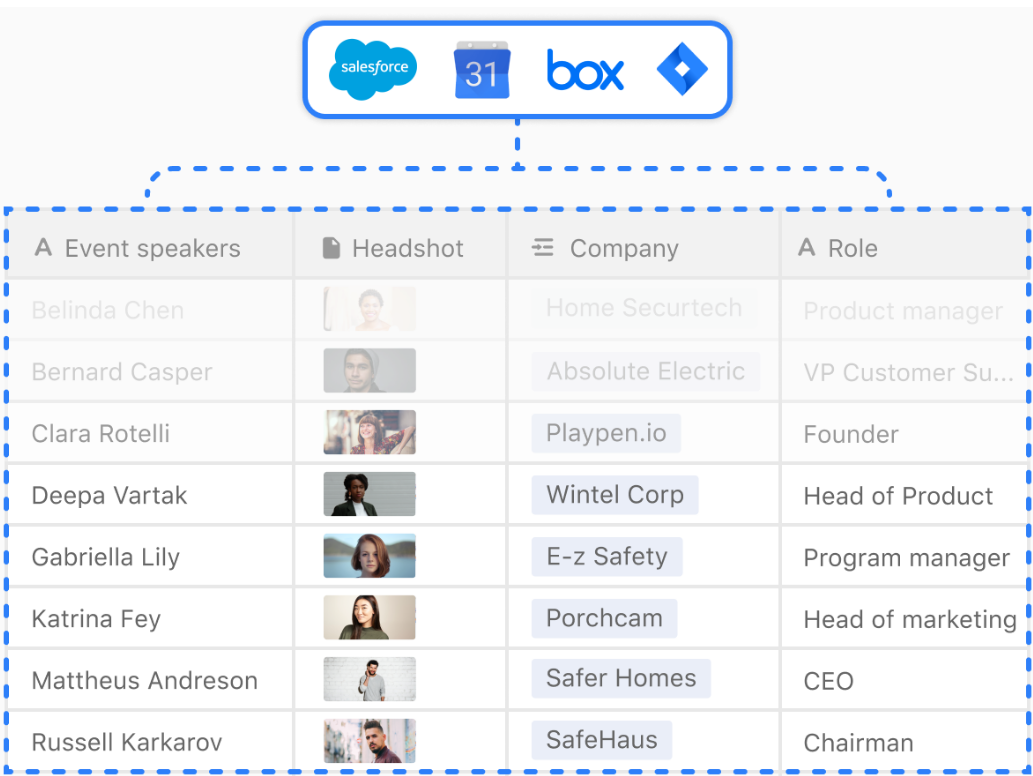Image resolution: width=1033 pixels, height=776 pixels.
Task: Click the Salesforce cloud icon
Action: tap(373, 69)
